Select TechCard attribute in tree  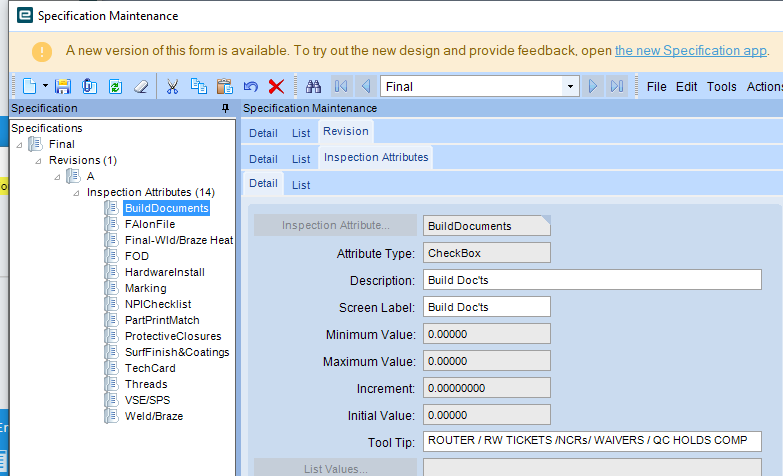click(x=150, y=368)
